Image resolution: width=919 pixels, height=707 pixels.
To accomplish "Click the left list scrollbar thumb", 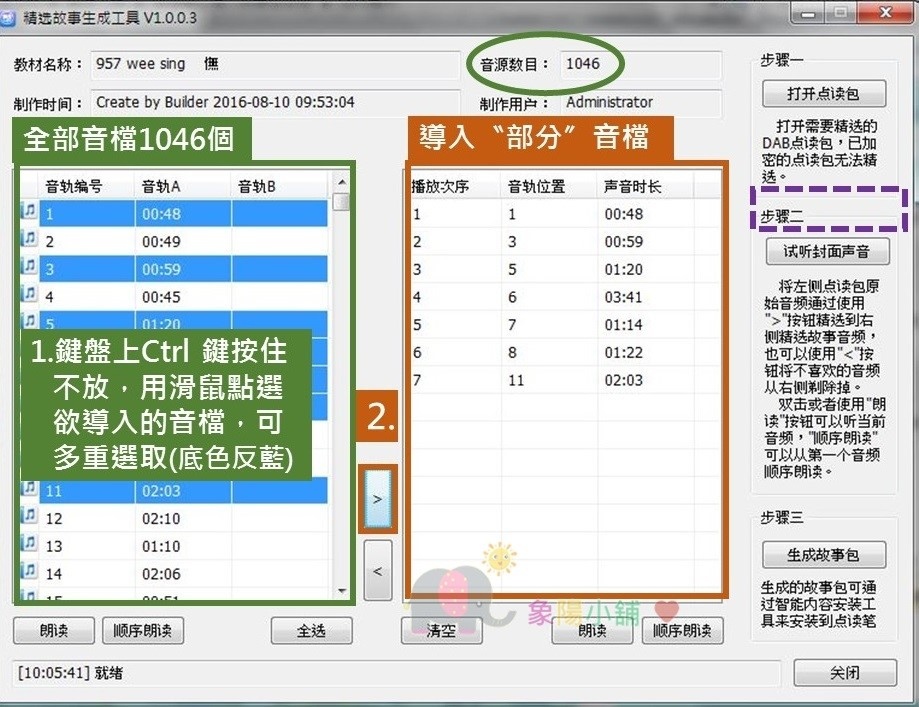I will (341, 202).
